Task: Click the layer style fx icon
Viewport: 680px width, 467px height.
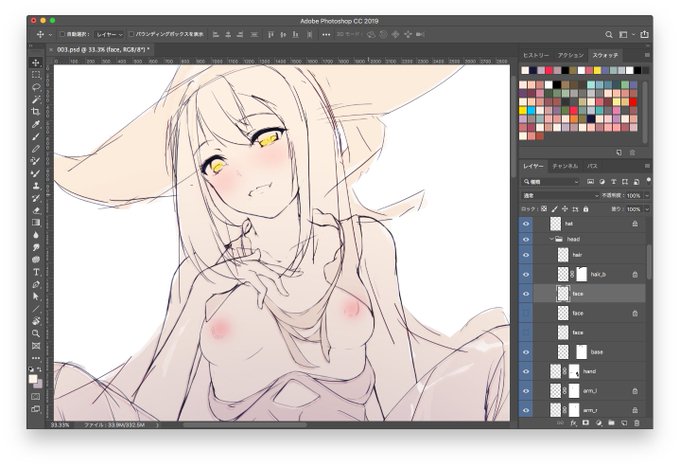Action: (x=573, y=423)
